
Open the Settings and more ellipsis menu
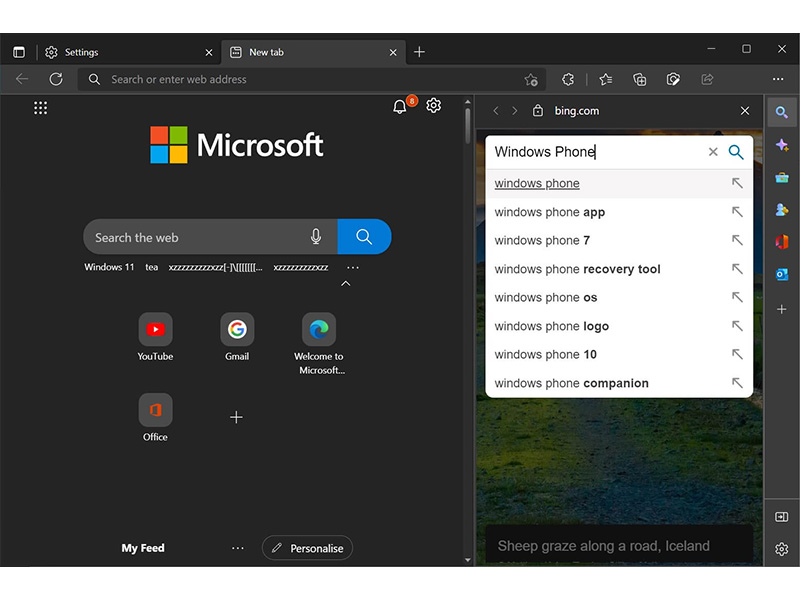click(x=778, y=79)
